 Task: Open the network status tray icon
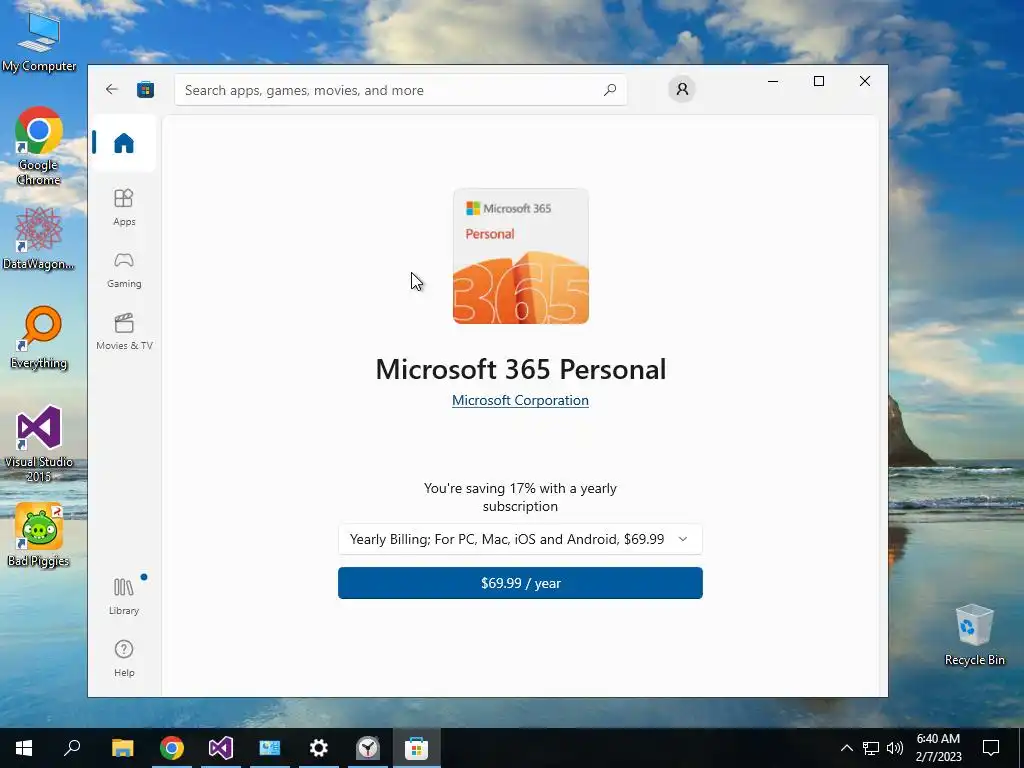(x=871, y=748)
